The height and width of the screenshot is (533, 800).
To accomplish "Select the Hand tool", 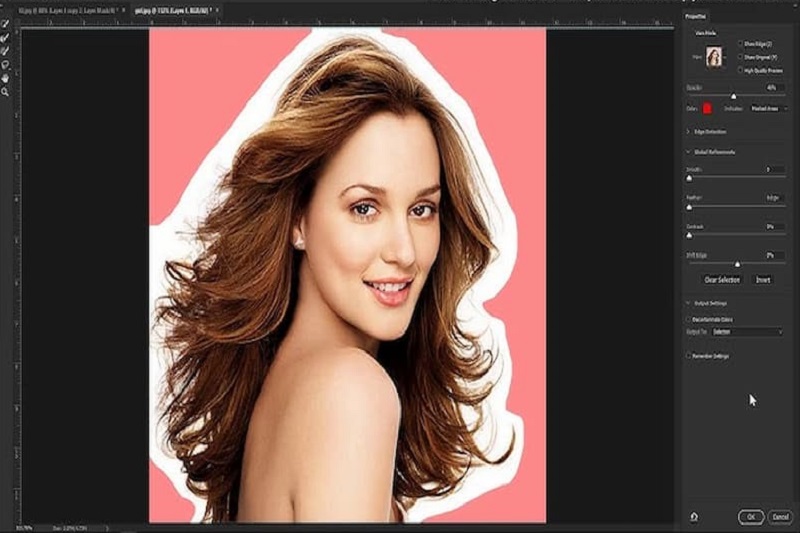I will coord(5,78).
